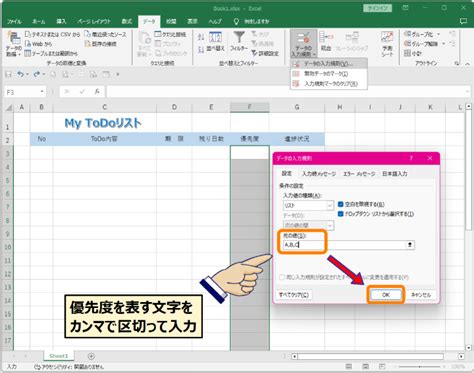This screenshot has width=474, height=373.
Task: Click the dialog help question mark
Action: [x=411, y=158]
